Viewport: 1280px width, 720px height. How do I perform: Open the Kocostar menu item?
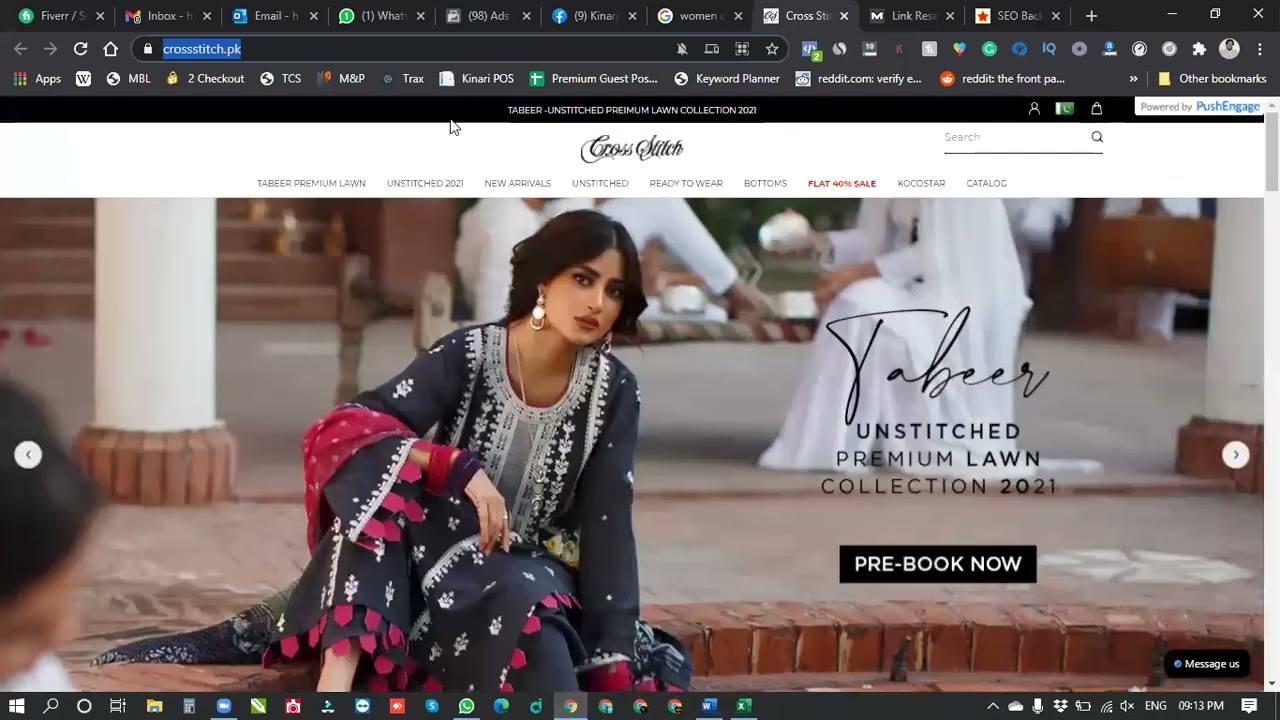pos(921,183)
